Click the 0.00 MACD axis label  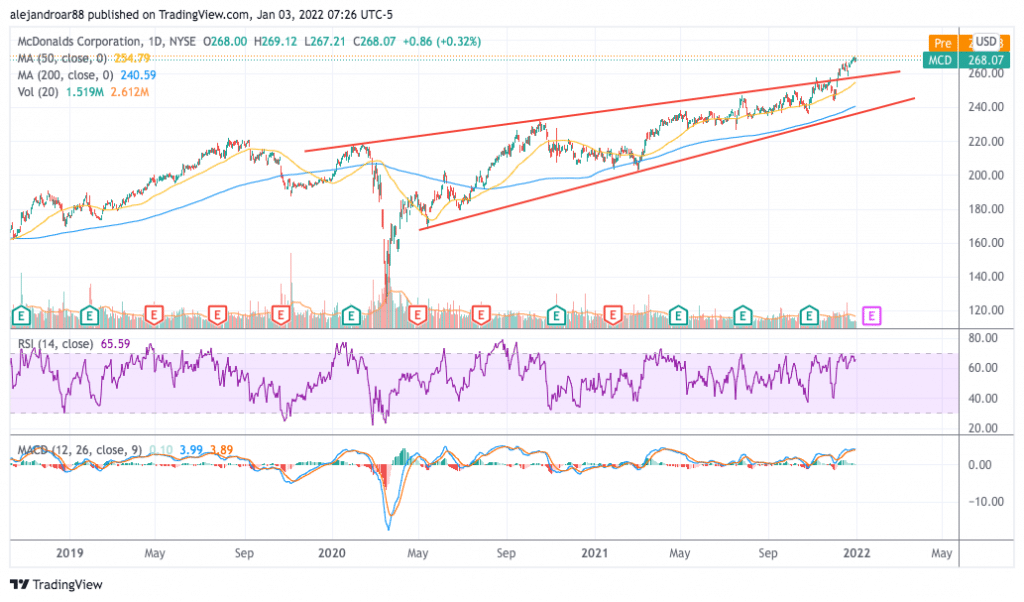click(980, 465)
